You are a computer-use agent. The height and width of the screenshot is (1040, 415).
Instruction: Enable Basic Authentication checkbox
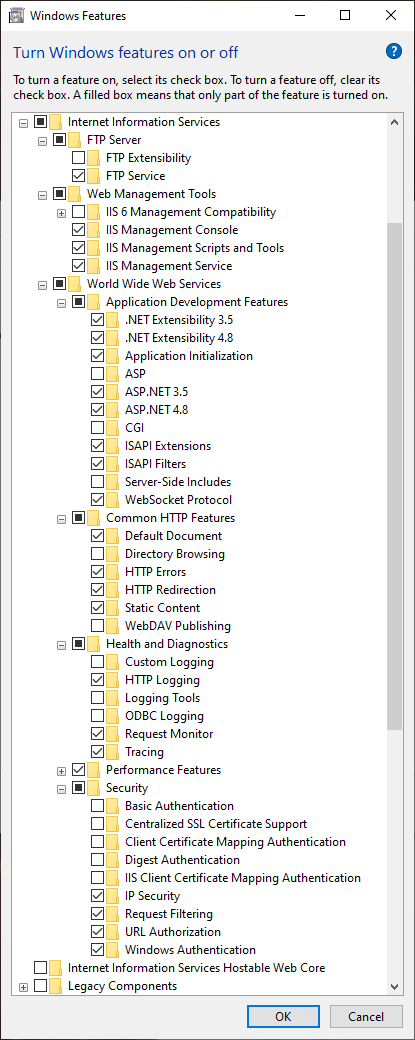point(97,806)
